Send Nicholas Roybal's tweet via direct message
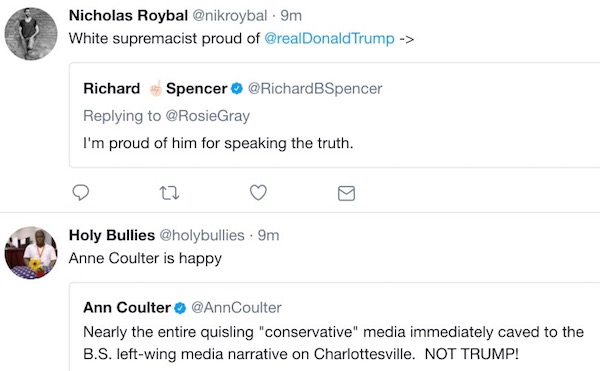 click(x=346, y=193)
